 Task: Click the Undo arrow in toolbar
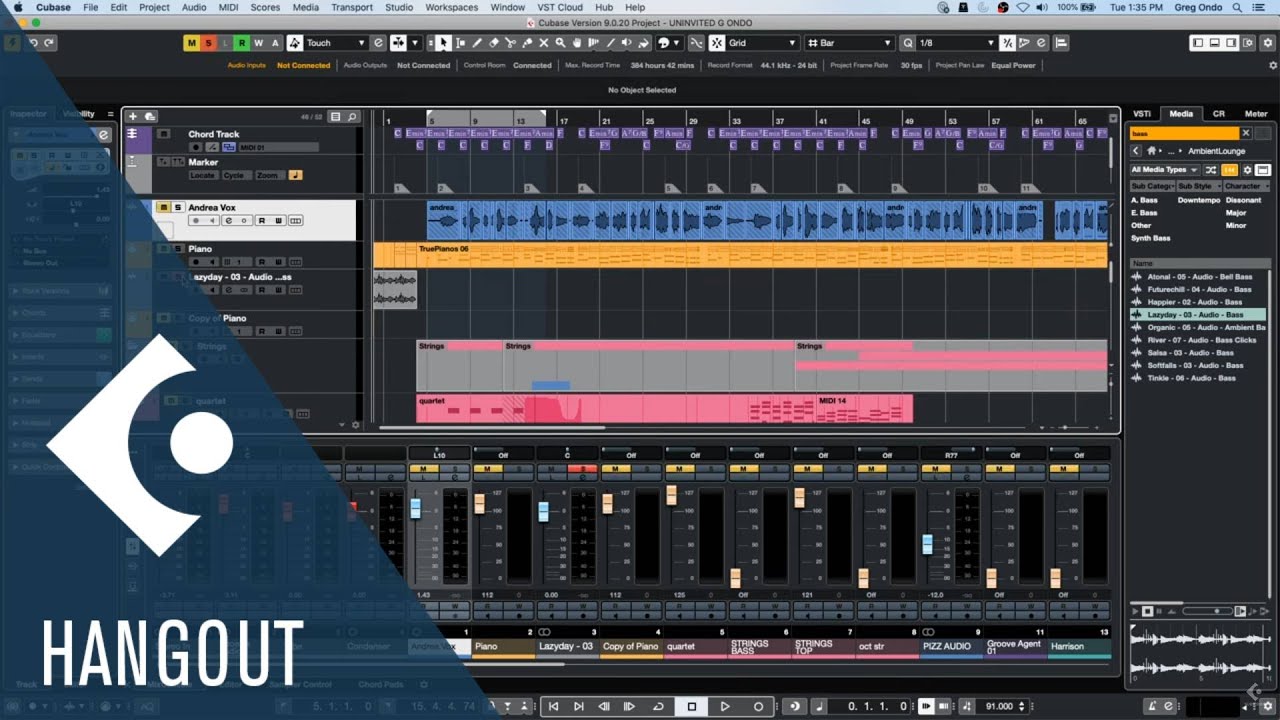click(x=33, y=43)
